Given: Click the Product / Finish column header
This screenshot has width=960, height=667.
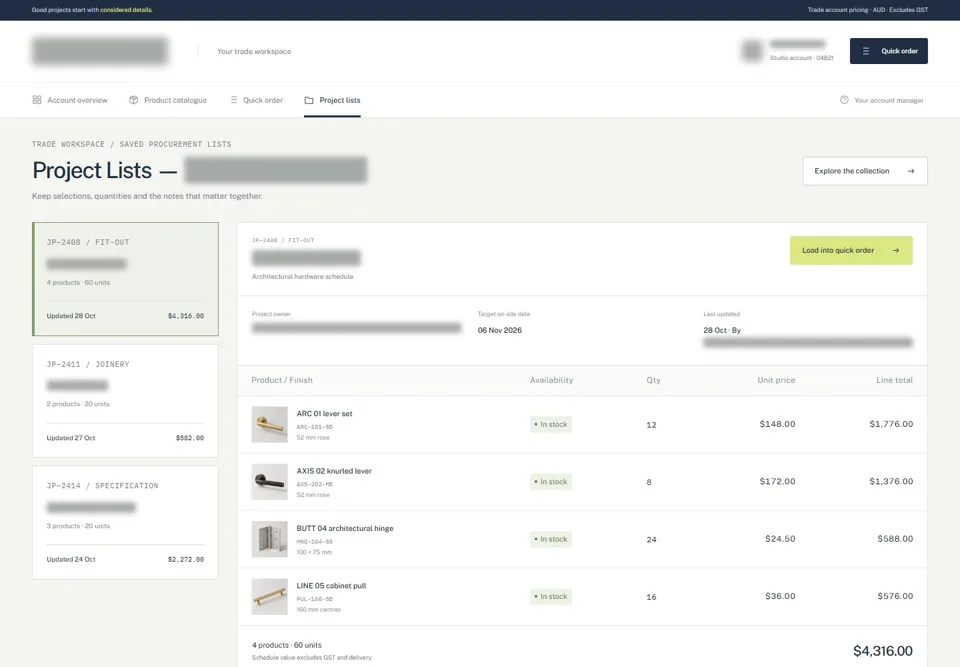Looking at the screenshot, I should point(282,380).
